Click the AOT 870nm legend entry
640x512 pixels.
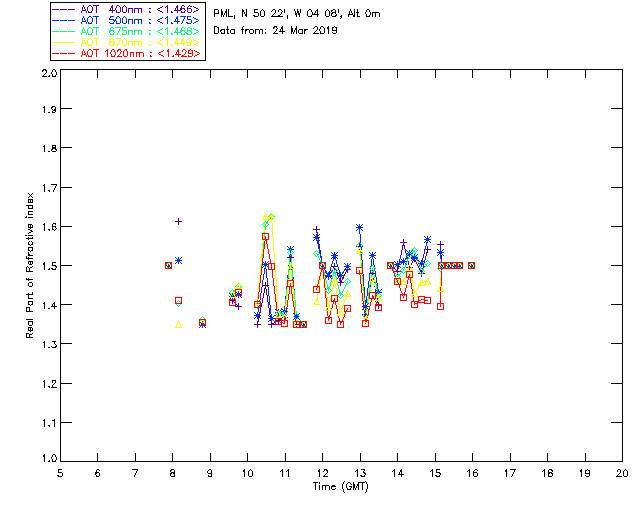coord(127,42)
